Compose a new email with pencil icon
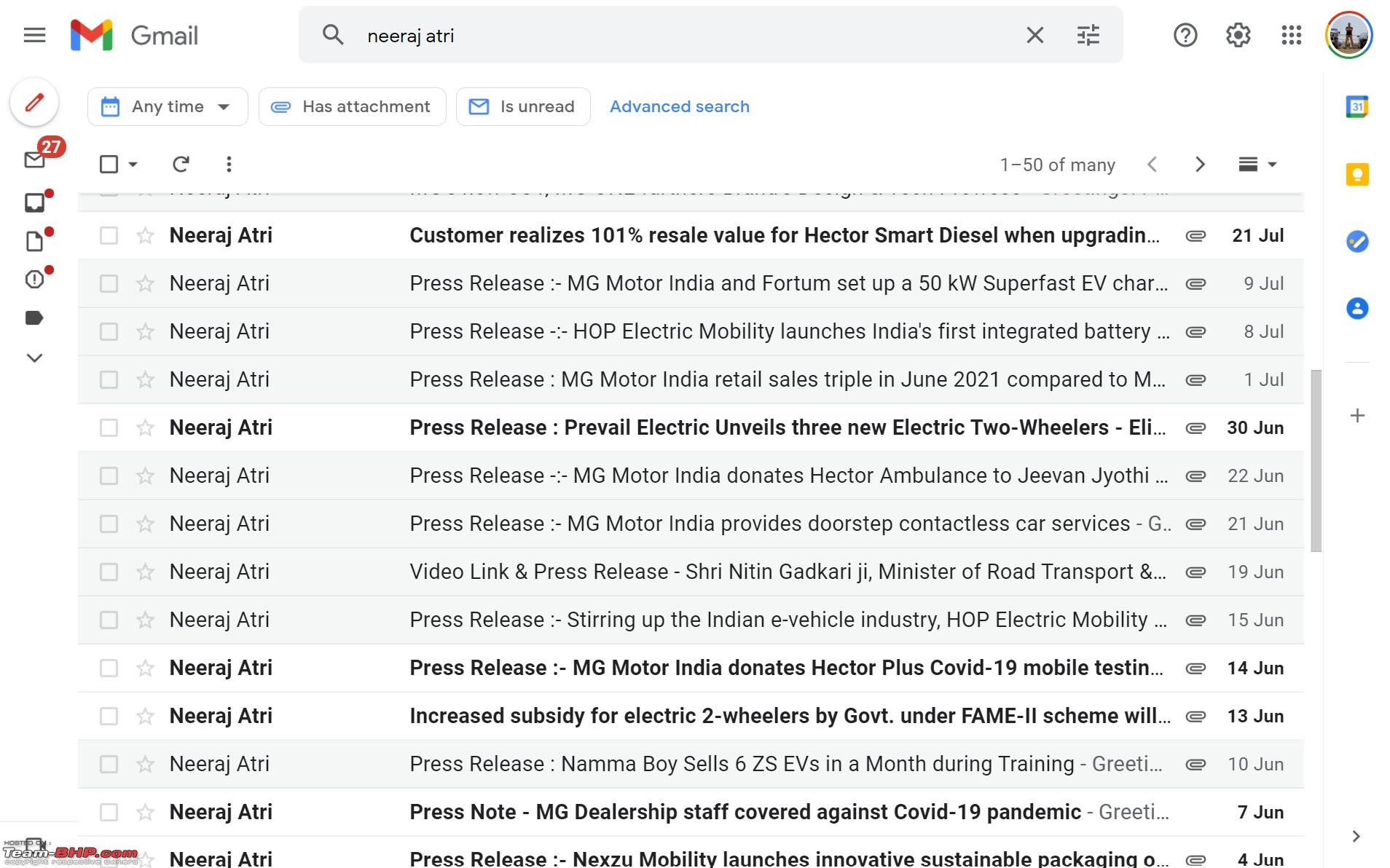1390x868 pixels. coord(34,102)
